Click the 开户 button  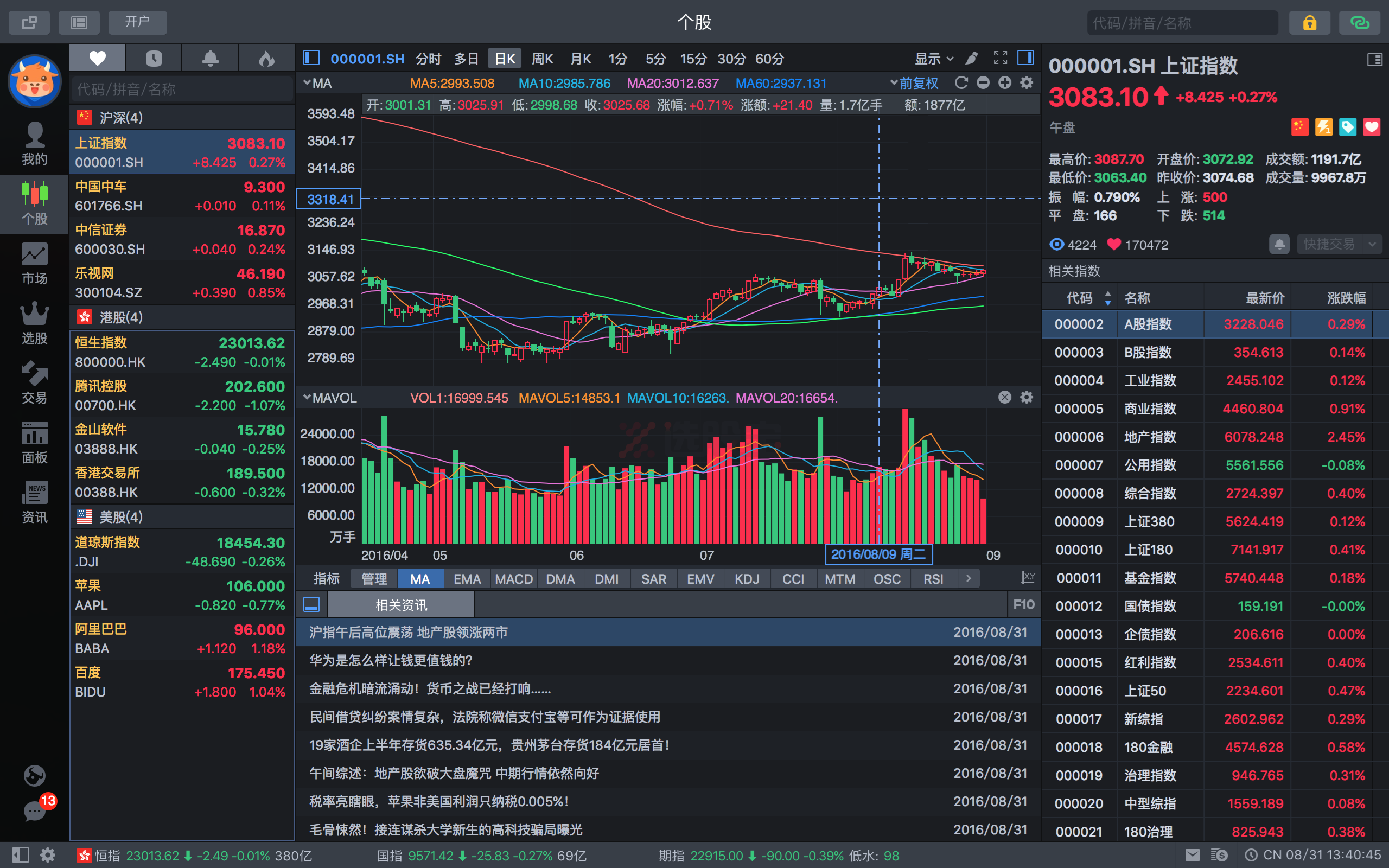pos(138,22)
